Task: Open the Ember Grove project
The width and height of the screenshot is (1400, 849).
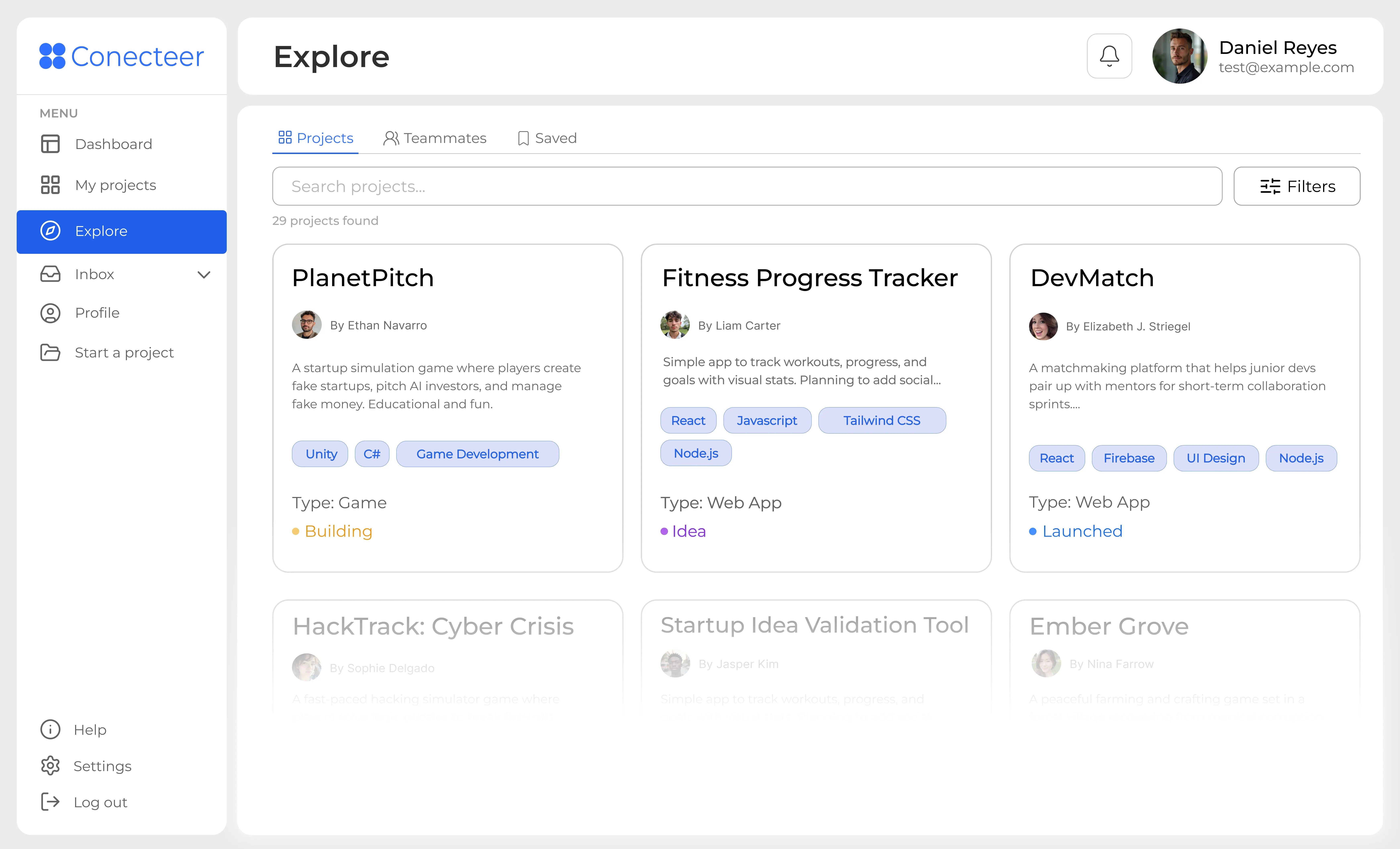Action: pyautogui.click(x=1109, y=626)
